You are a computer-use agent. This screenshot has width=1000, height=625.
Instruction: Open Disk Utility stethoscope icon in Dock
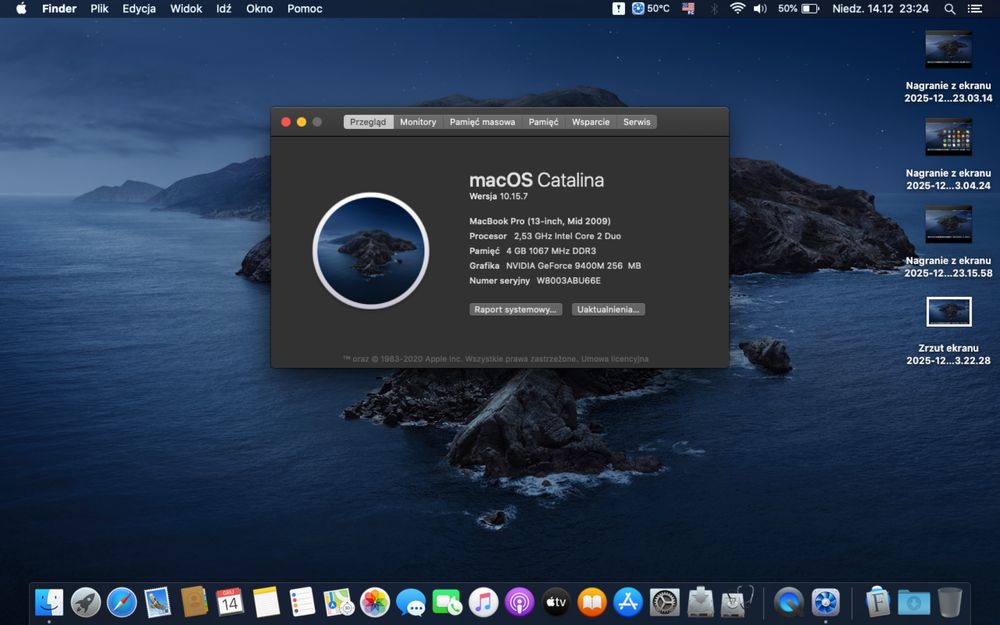click(737, 602)
